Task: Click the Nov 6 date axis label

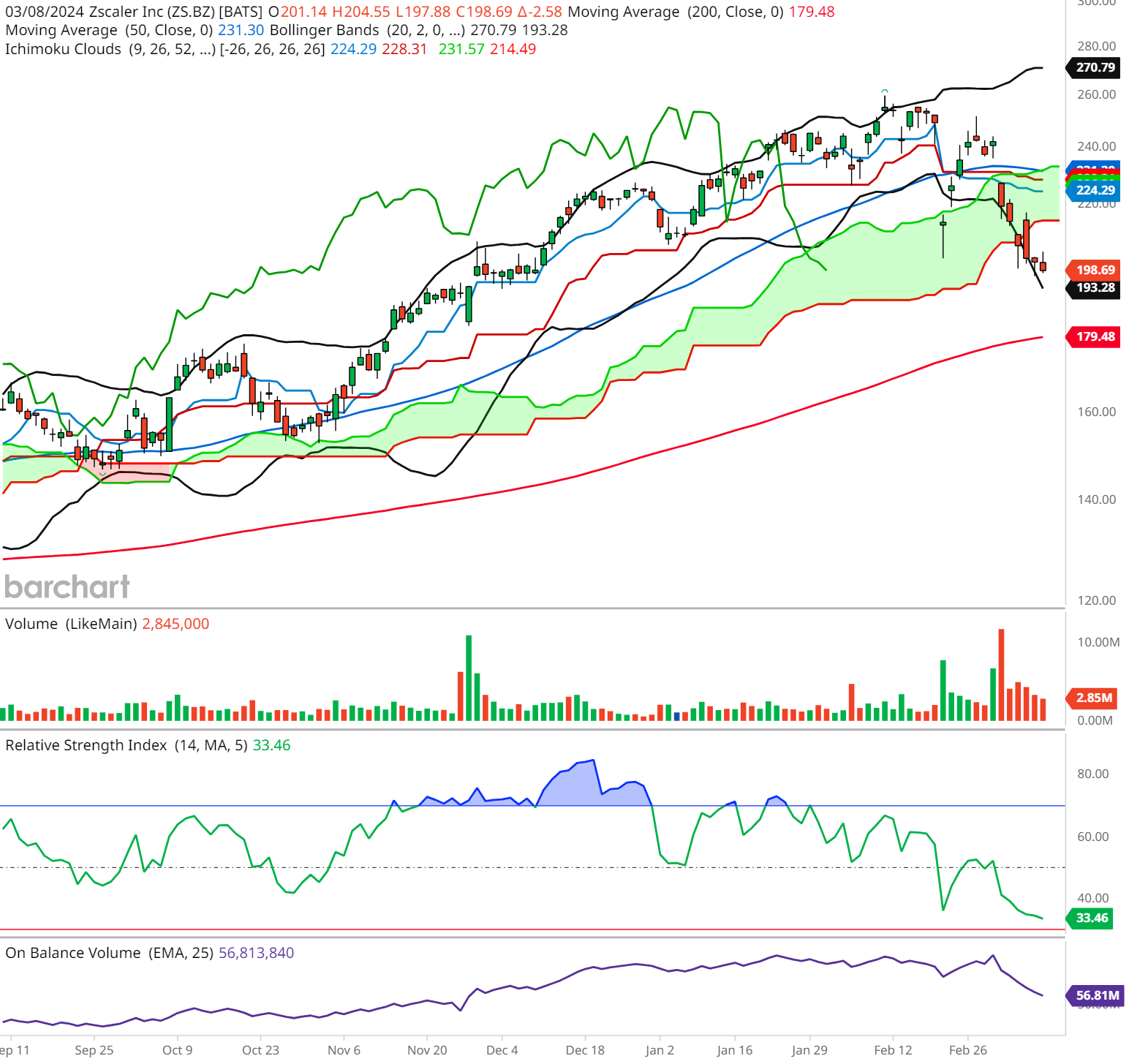Action: click(344, 1051)
